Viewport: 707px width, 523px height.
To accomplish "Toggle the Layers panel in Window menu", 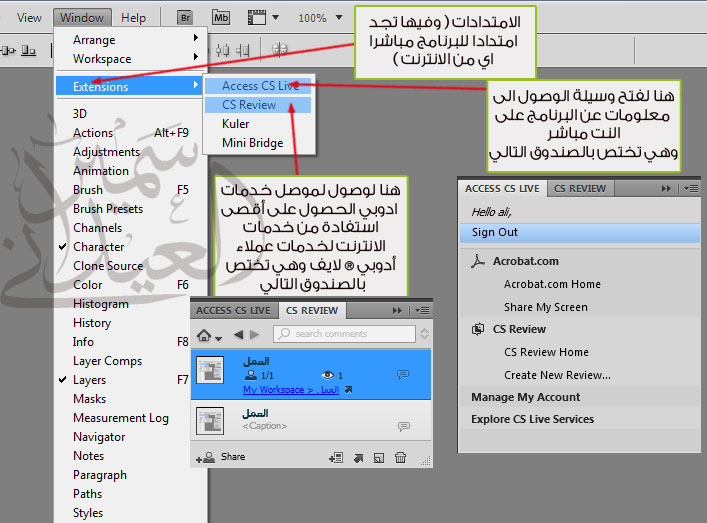I will [89, 380].
